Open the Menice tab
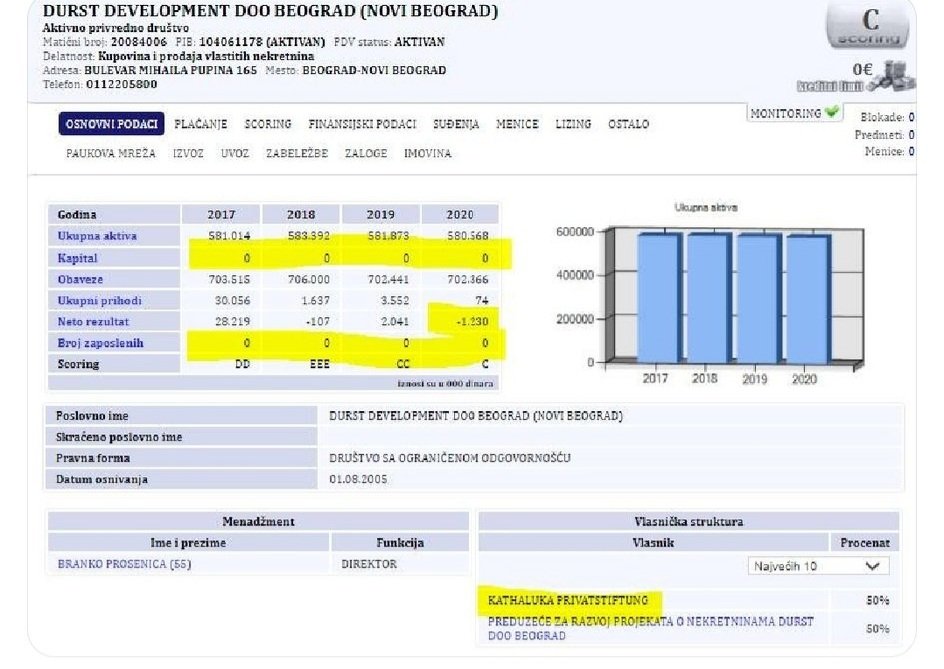The image size is (944, 669). [x=517, y=124]
